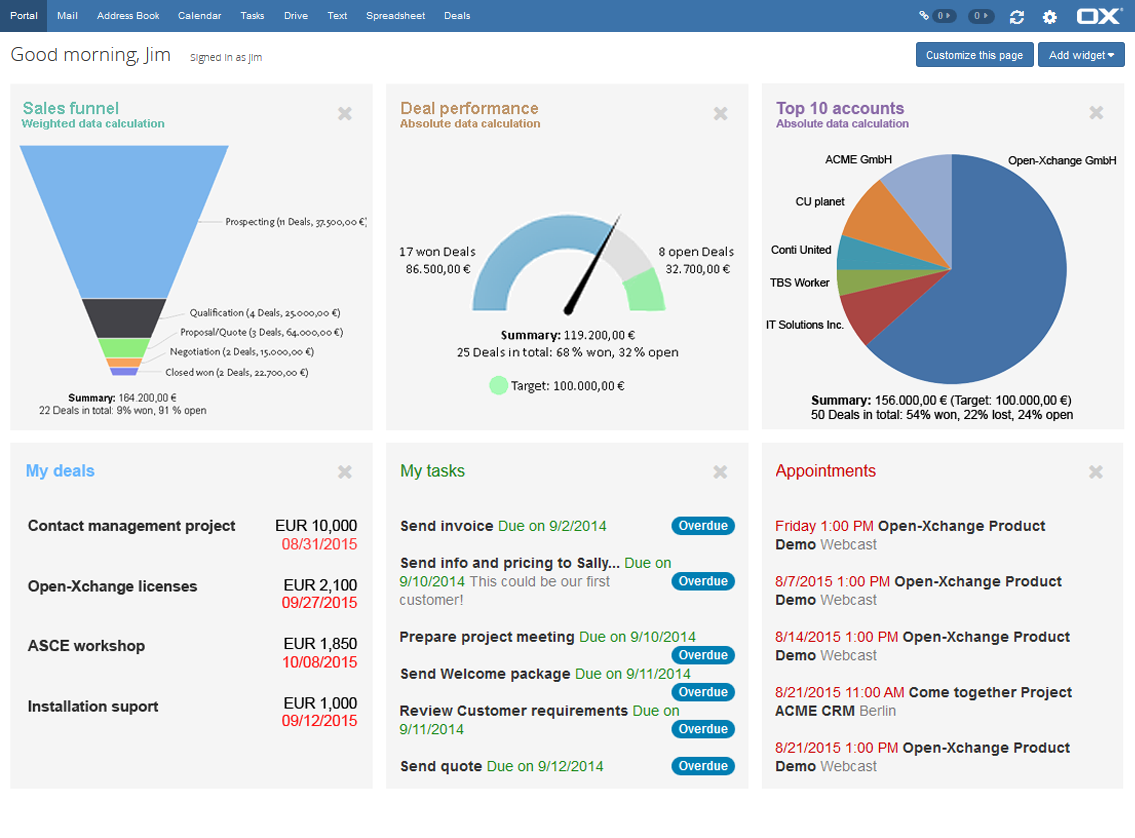This screenshot has width=1135, height=838.
Task: Open the Text tab
Action: (337, 15)
